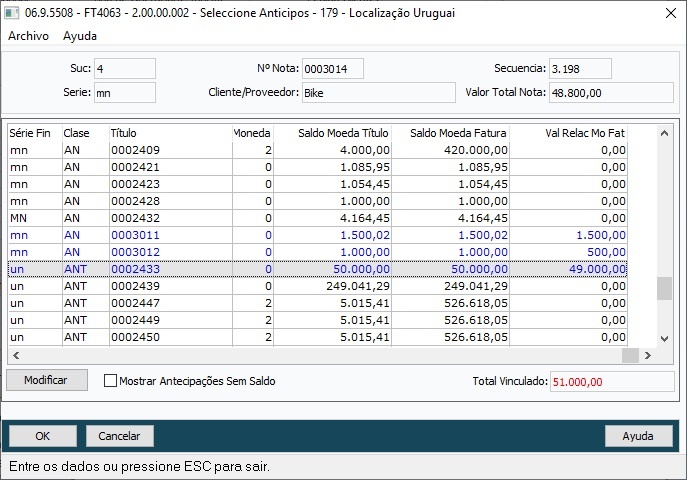Screen dimensions: 687x480
Task: Enable Mostrar Antecipações Sem Saldo checkbox
Action: click(x=110, y=381)
